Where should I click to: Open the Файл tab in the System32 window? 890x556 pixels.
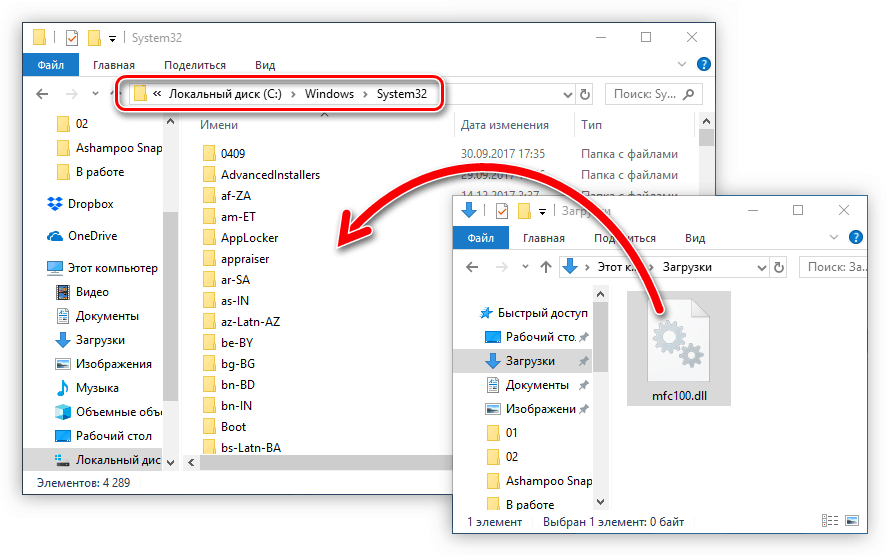click(x=51, y=65)
